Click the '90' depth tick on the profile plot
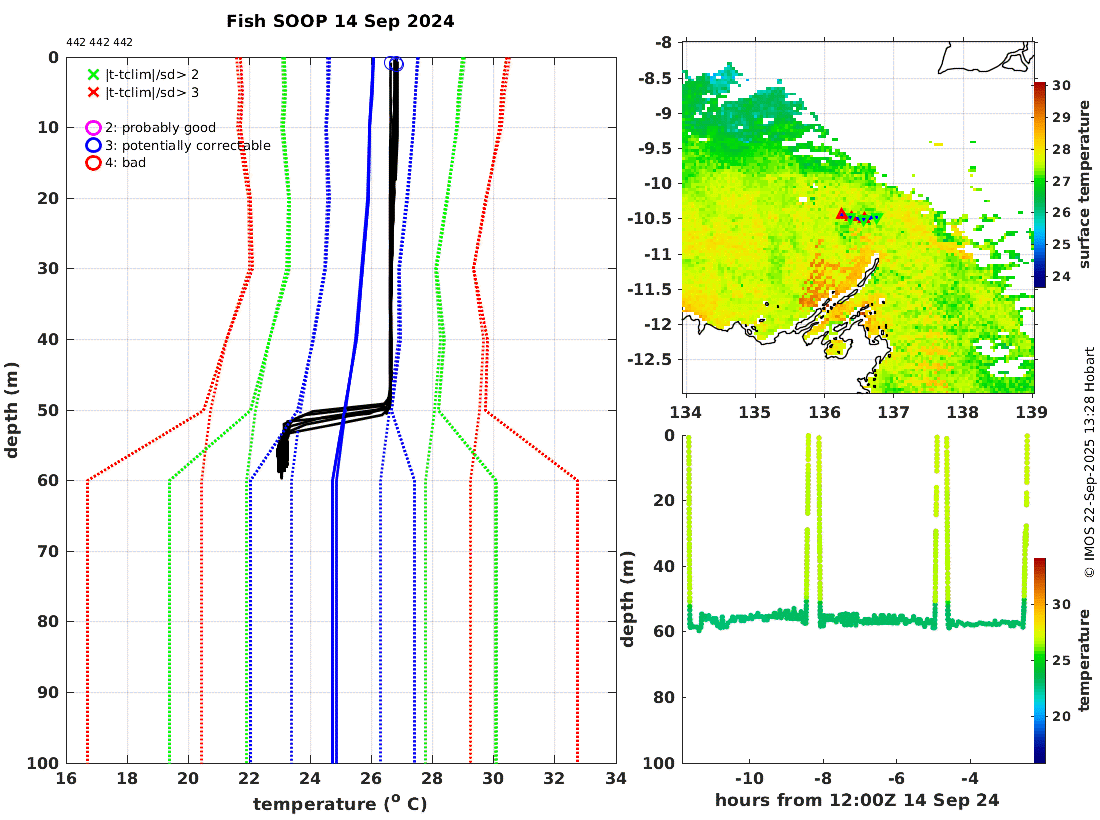Viewport: 1100px width, 820px height. tap(48, 692)
